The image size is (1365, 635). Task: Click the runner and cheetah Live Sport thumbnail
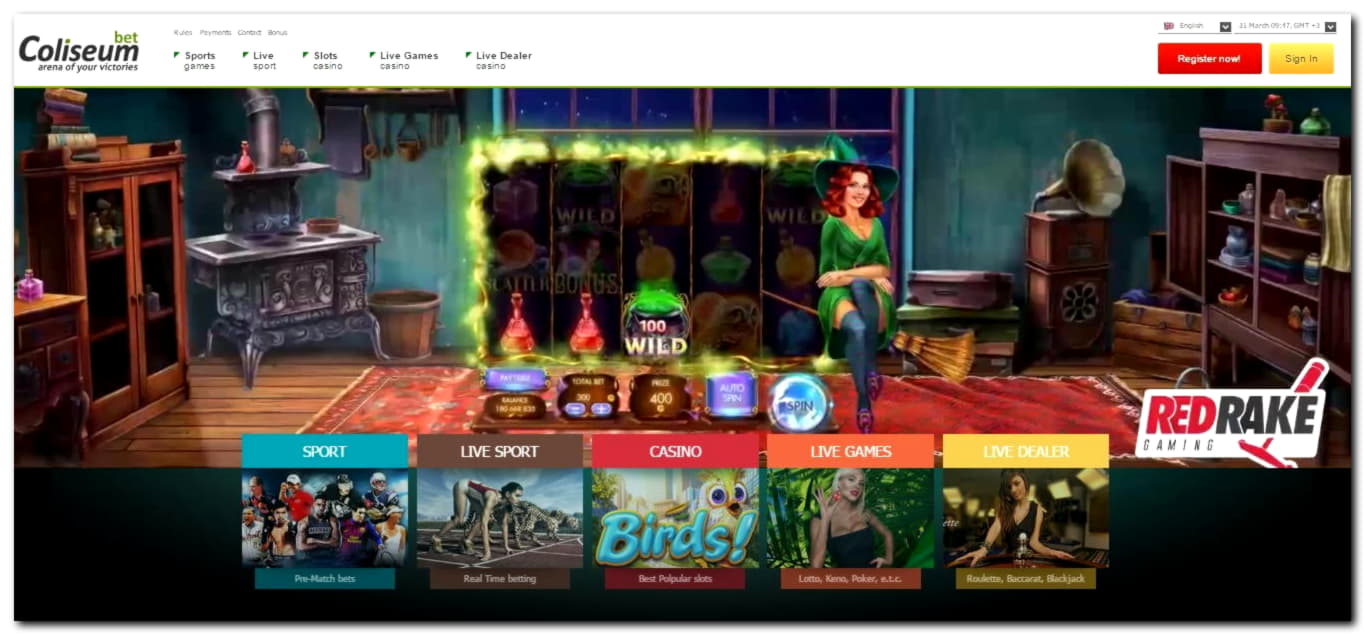499,518
